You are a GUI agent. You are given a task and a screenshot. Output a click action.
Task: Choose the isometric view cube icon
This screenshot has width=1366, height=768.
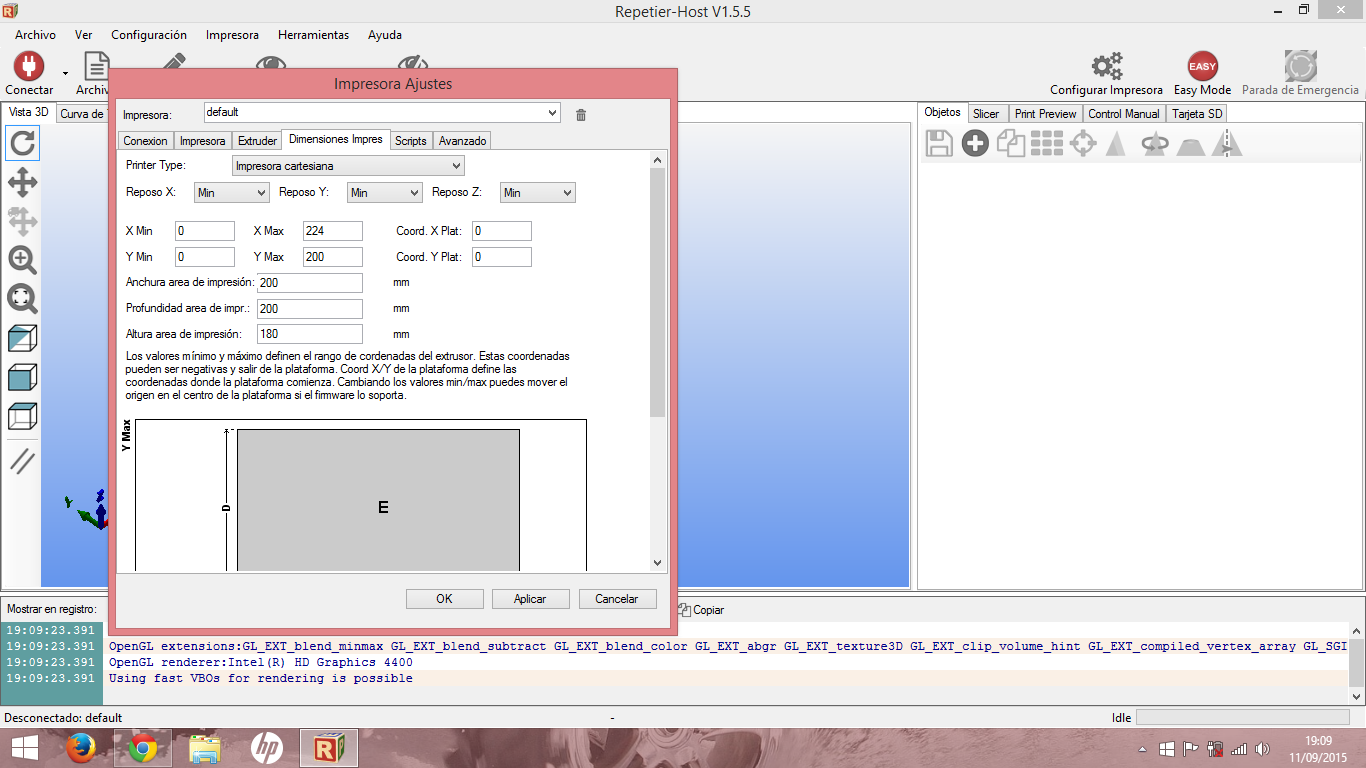pyautogui.click(x=22, y=339)
